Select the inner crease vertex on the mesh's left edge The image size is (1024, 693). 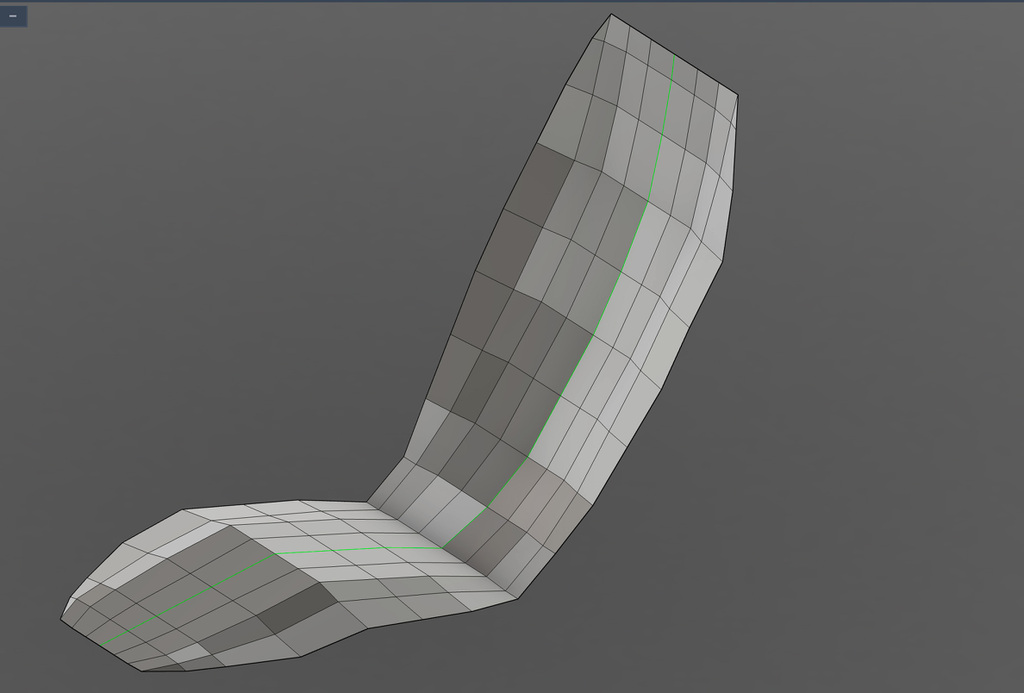point(368,500)
